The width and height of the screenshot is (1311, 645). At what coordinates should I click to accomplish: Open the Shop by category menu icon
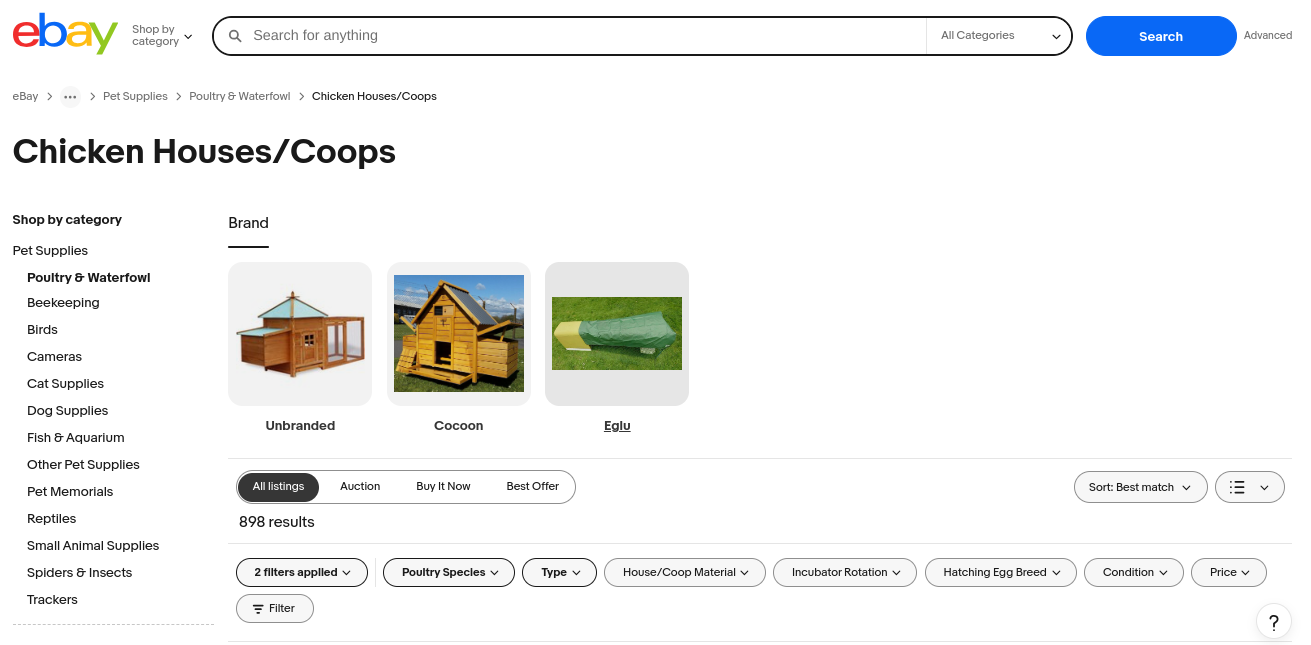[188, 38]
